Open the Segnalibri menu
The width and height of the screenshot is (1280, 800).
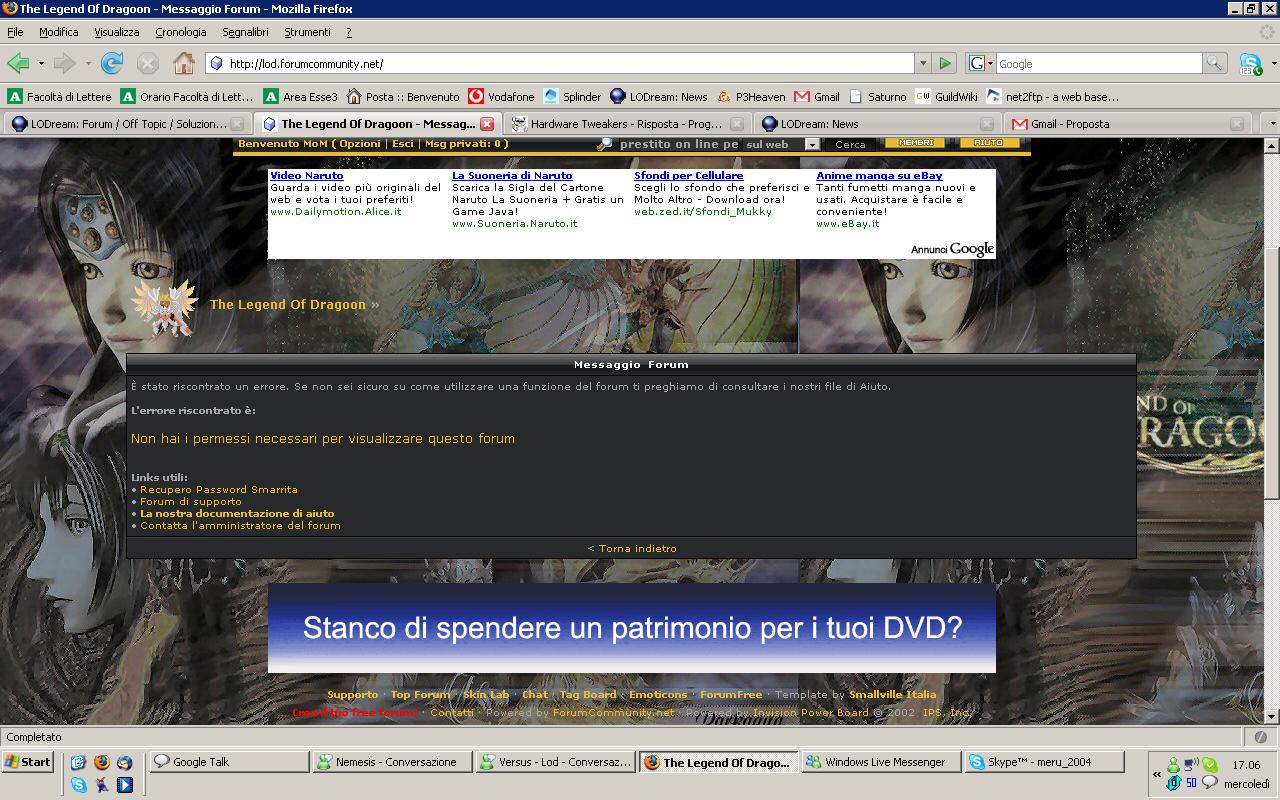(x=245, y=32)
